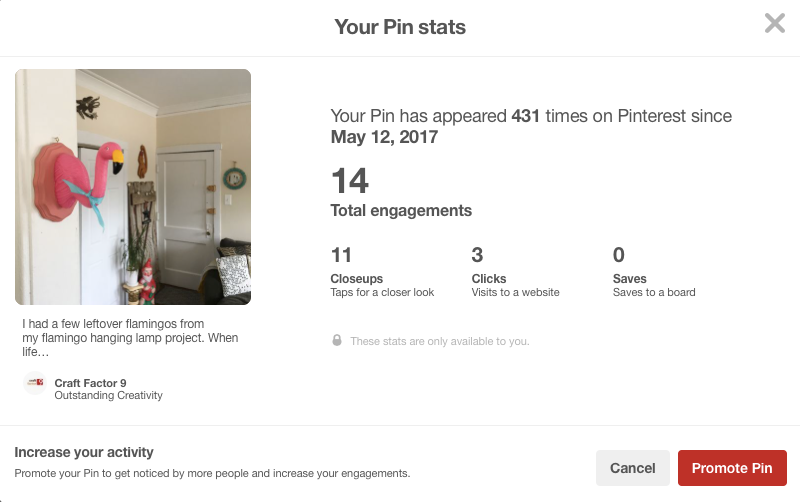The image size is (800, 502).
Task: Click the Total engagements label
Action: pyautogui.click(x=401, y=211)
